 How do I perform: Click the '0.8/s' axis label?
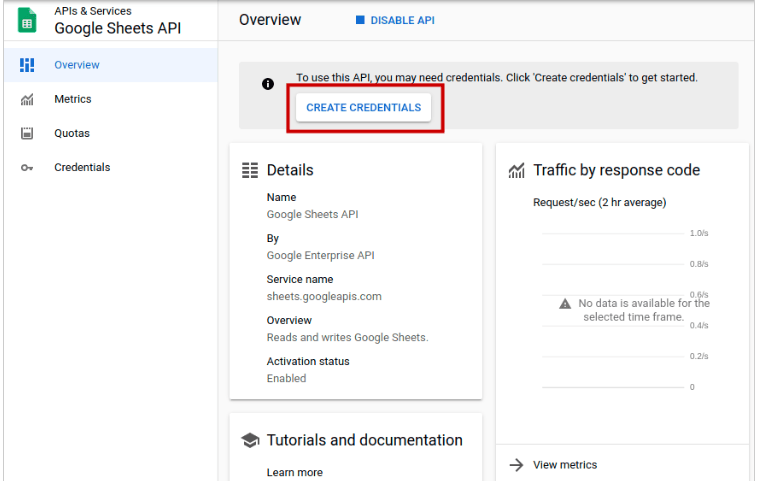(699, 264)
